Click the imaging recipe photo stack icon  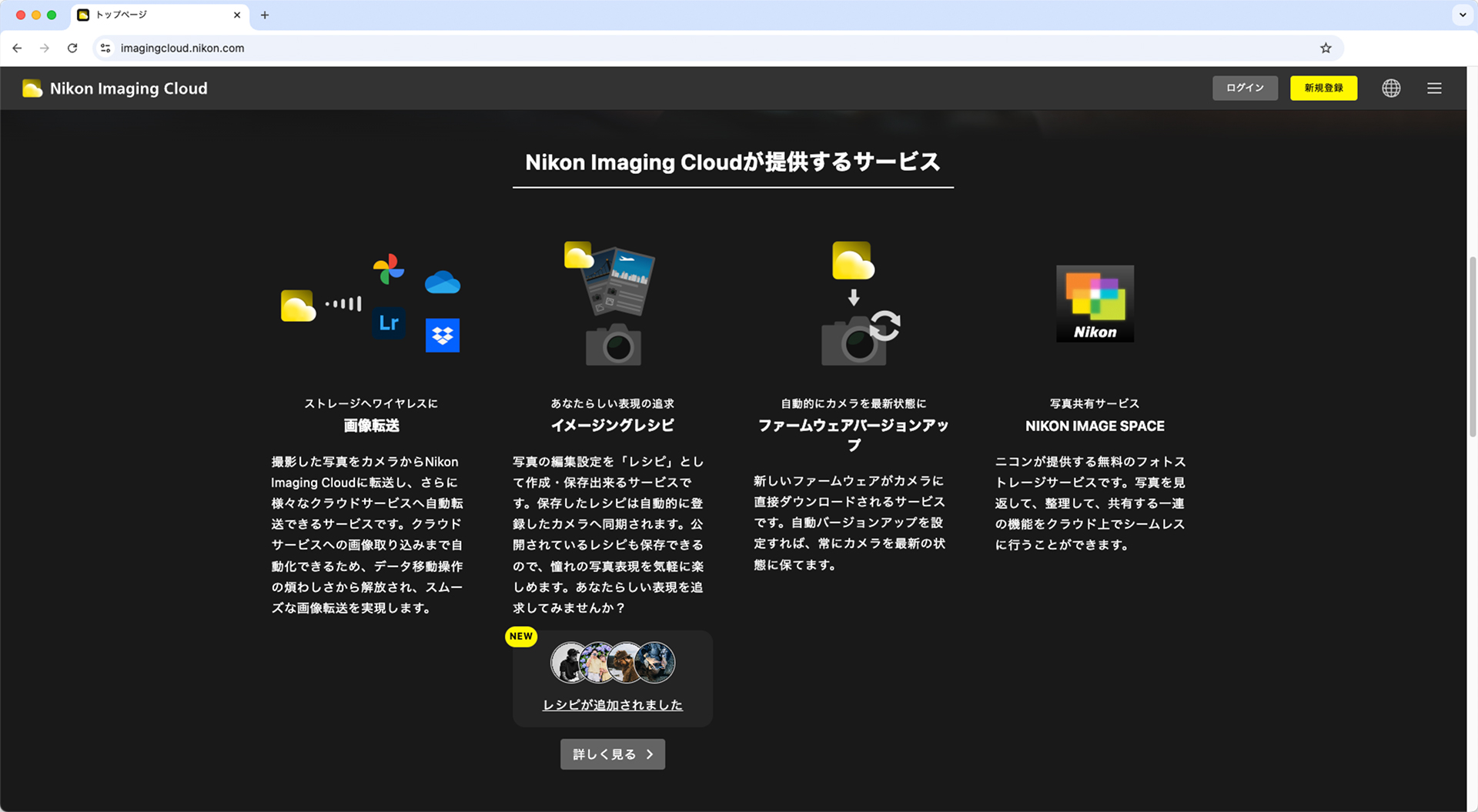(612, 281)
